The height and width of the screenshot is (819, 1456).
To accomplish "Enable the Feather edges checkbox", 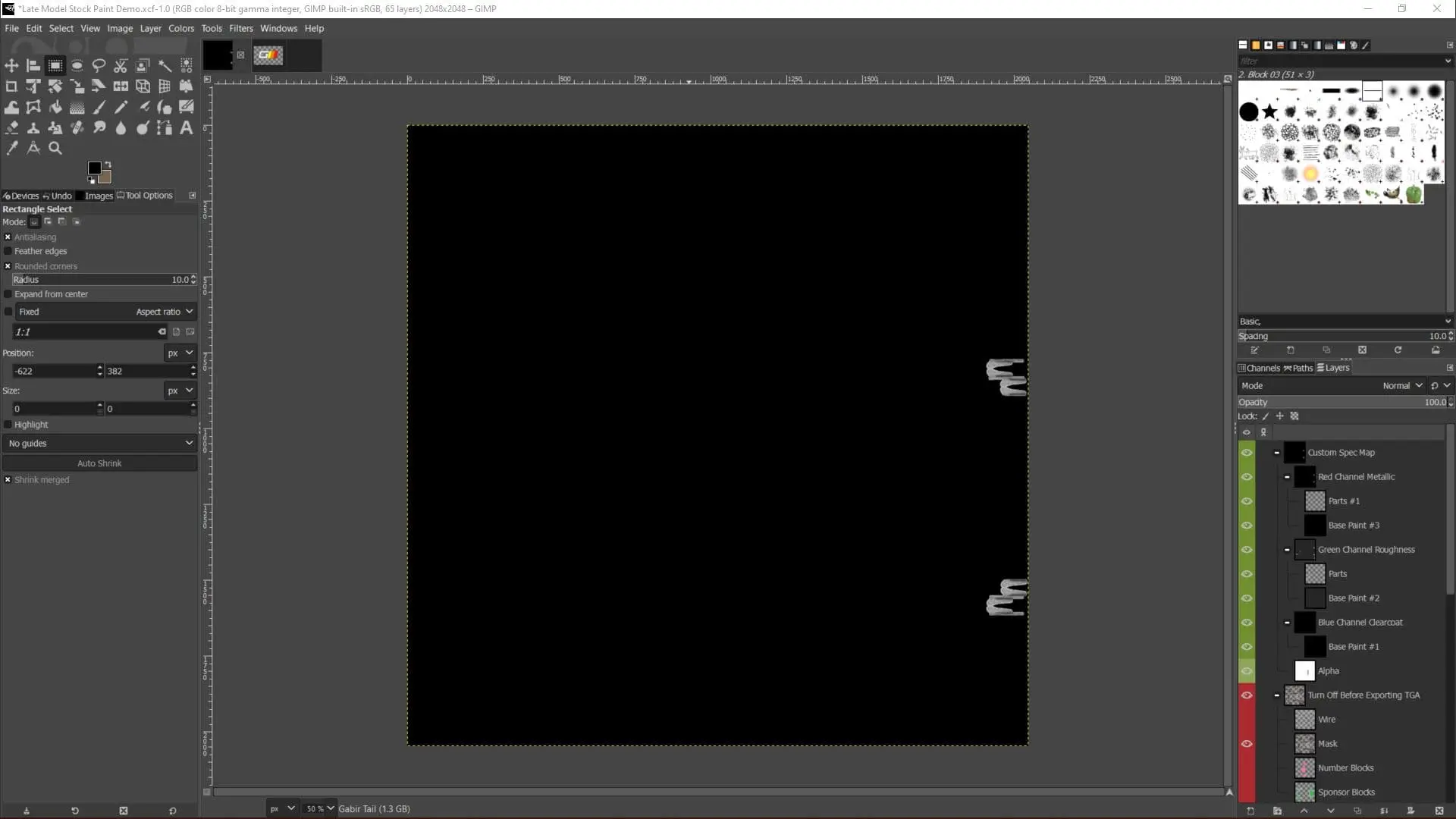I will tap(8, 251).
